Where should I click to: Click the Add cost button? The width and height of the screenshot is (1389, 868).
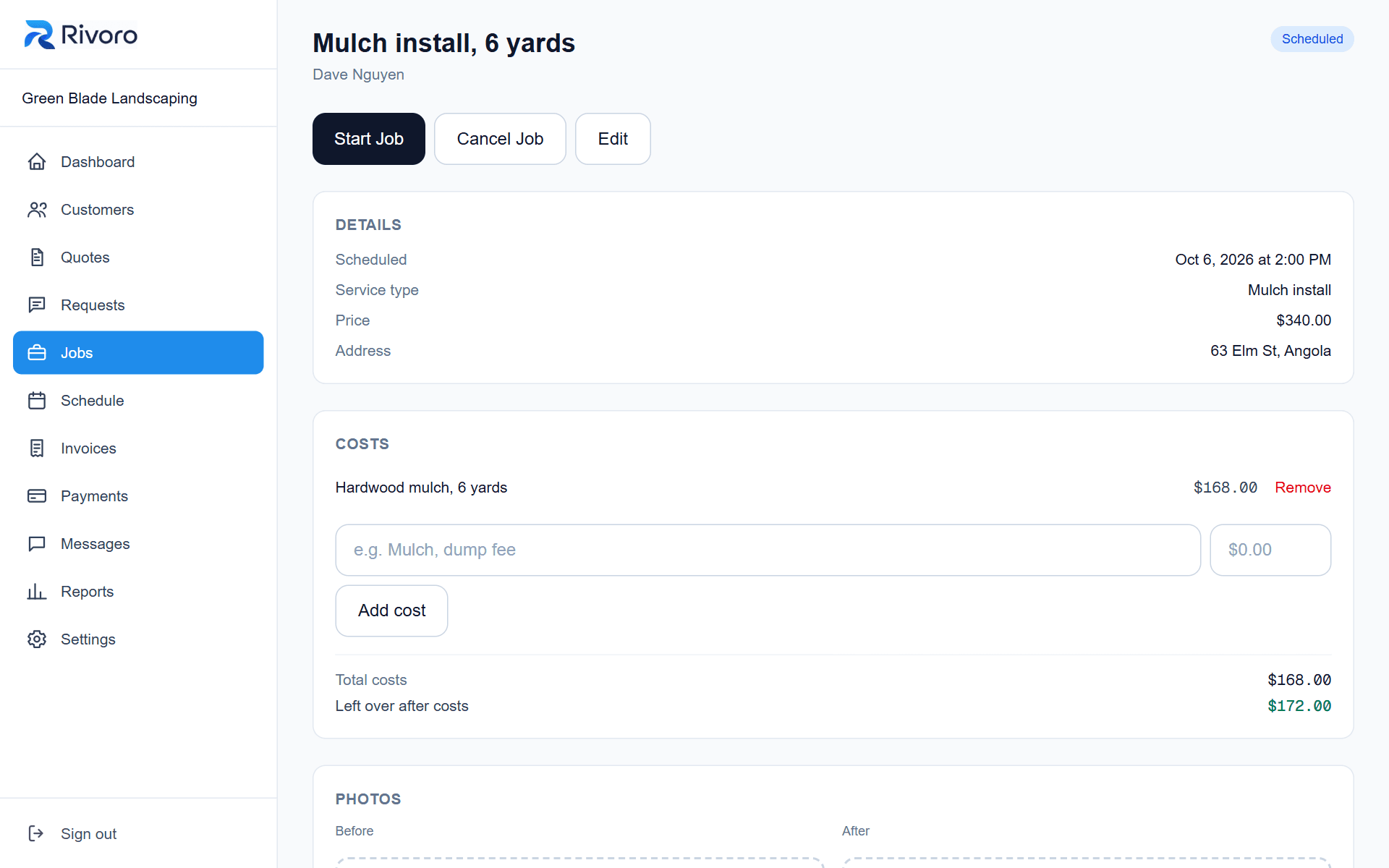point(391,610)
